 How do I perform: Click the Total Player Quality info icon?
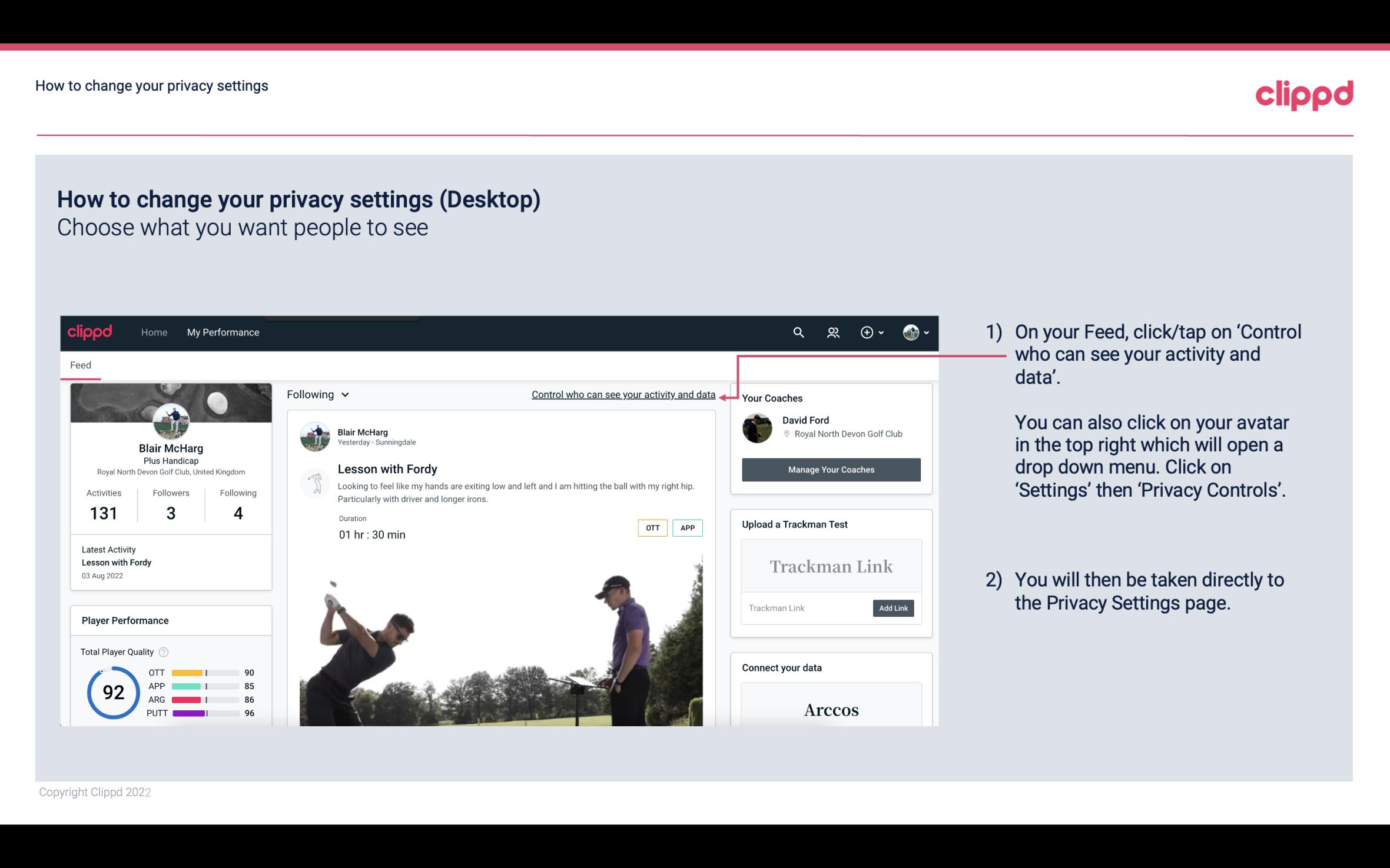(163, 651)
